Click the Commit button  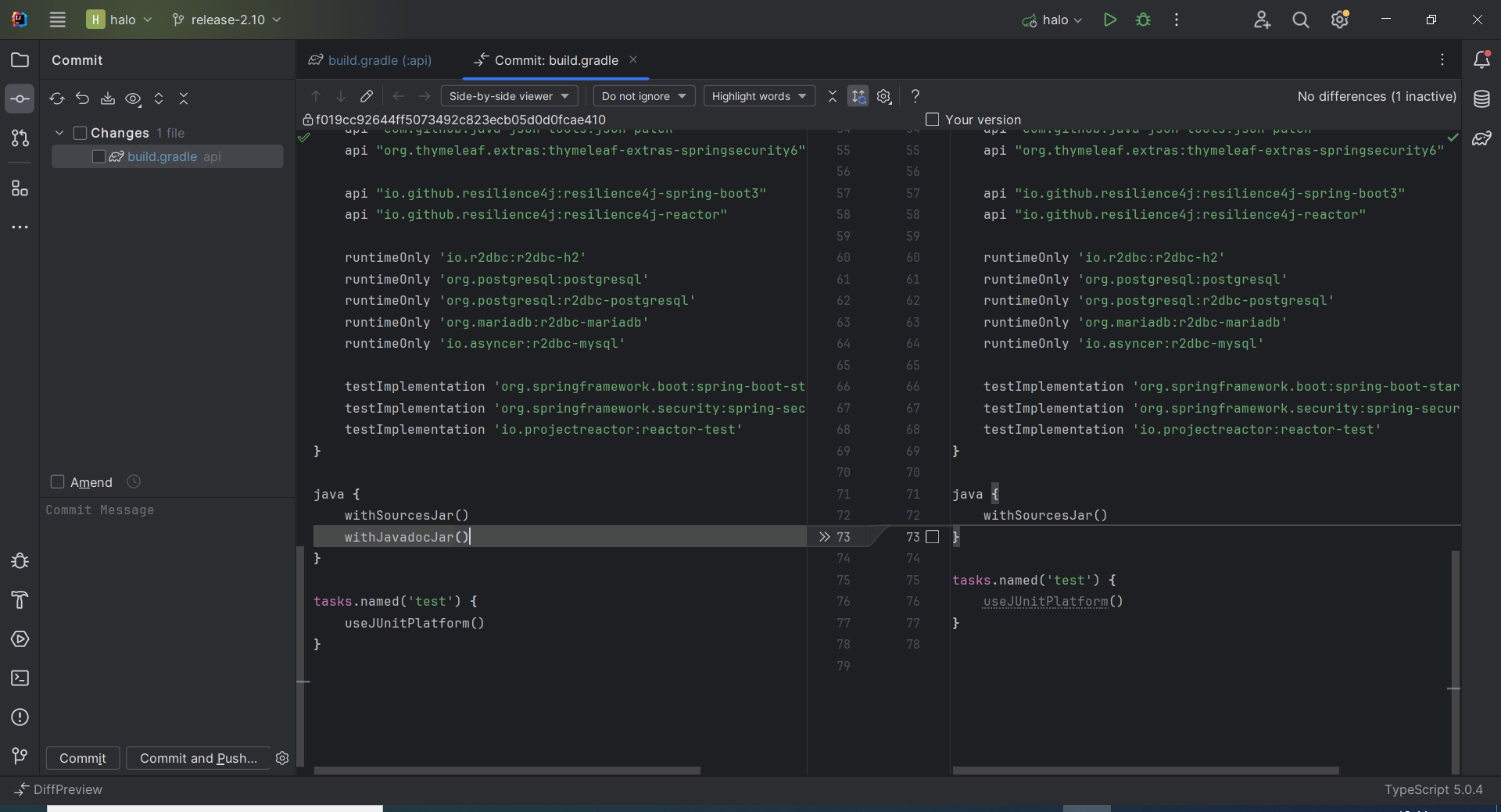click(x=83, y=758)
